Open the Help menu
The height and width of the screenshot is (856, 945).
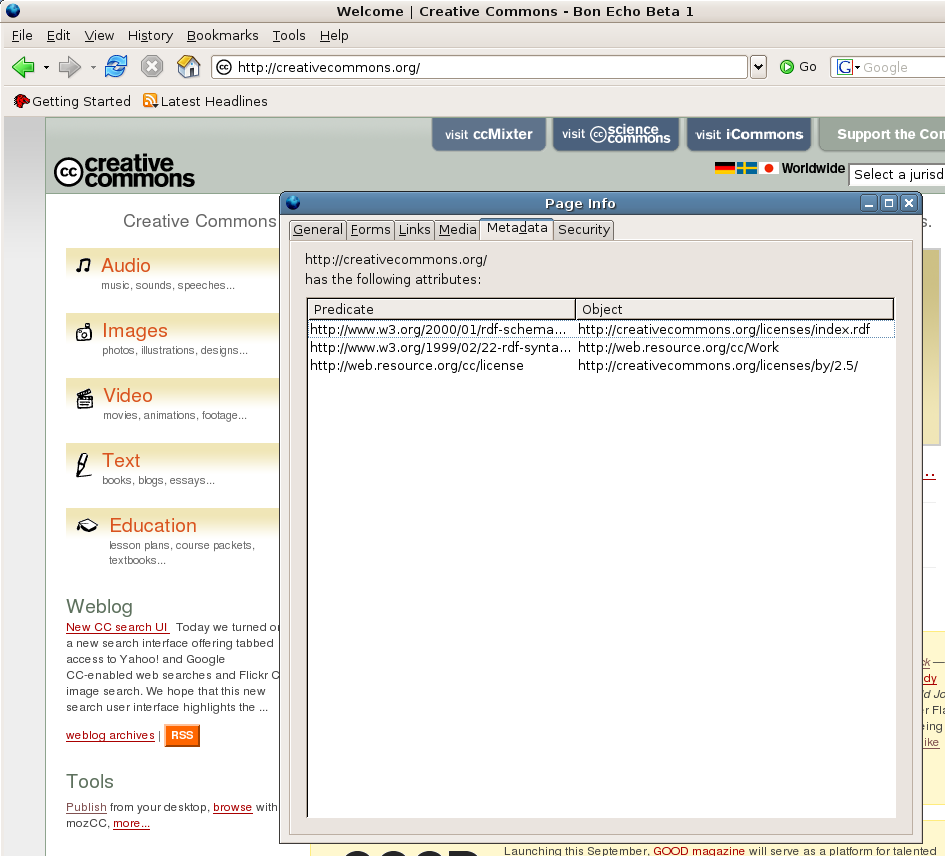pos(334,36)
